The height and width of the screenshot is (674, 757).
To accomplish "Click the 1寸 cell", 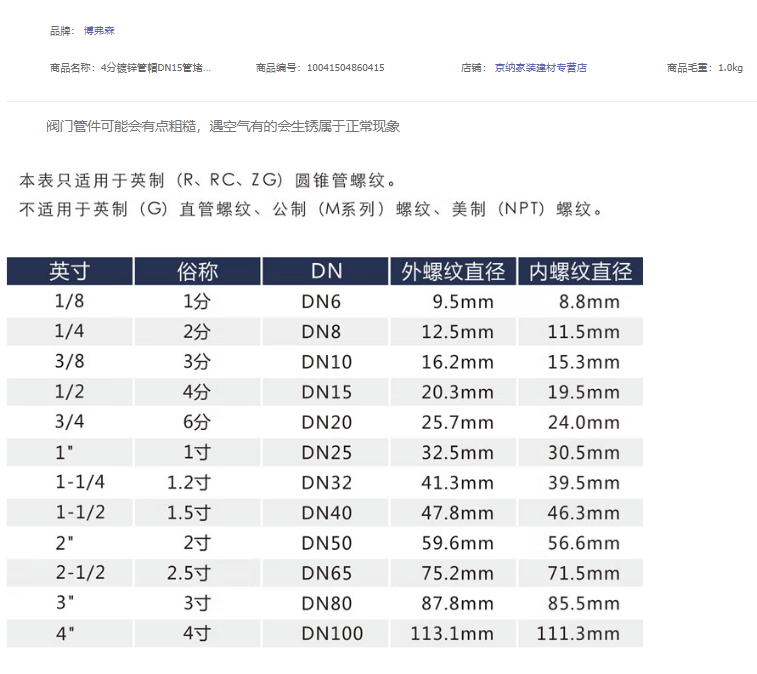I will [x=197, y=452].
